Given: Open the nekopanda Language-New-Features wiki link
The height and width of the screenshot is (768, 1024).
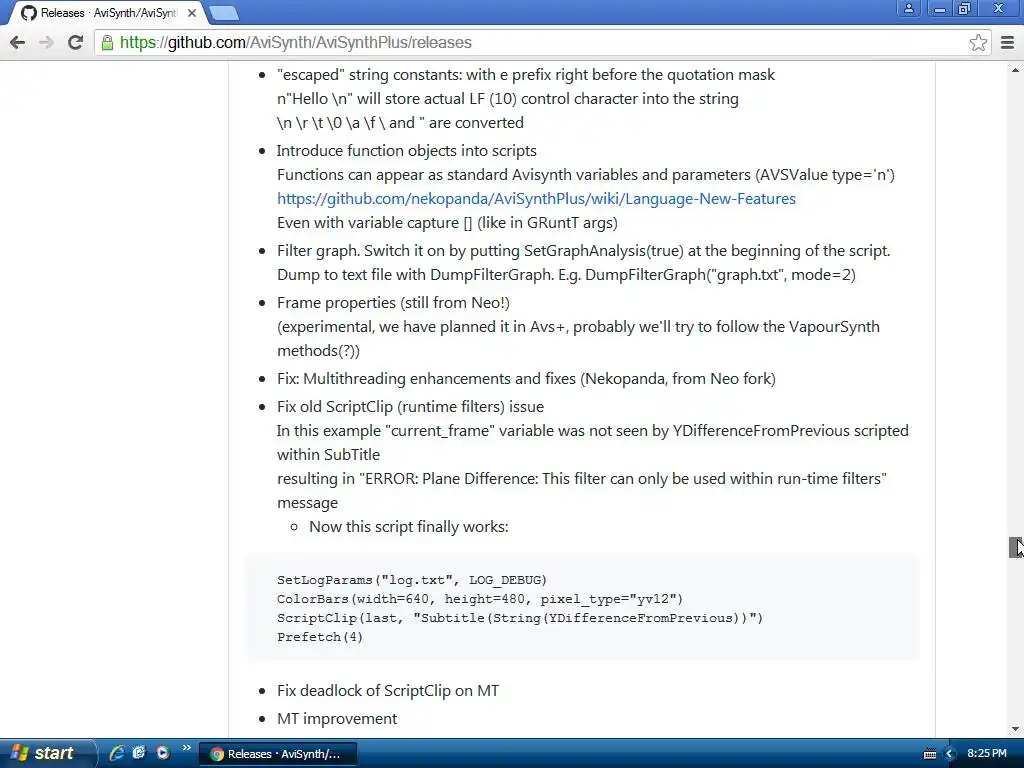Looking at the screenshot, I should (x=536, y=199).
